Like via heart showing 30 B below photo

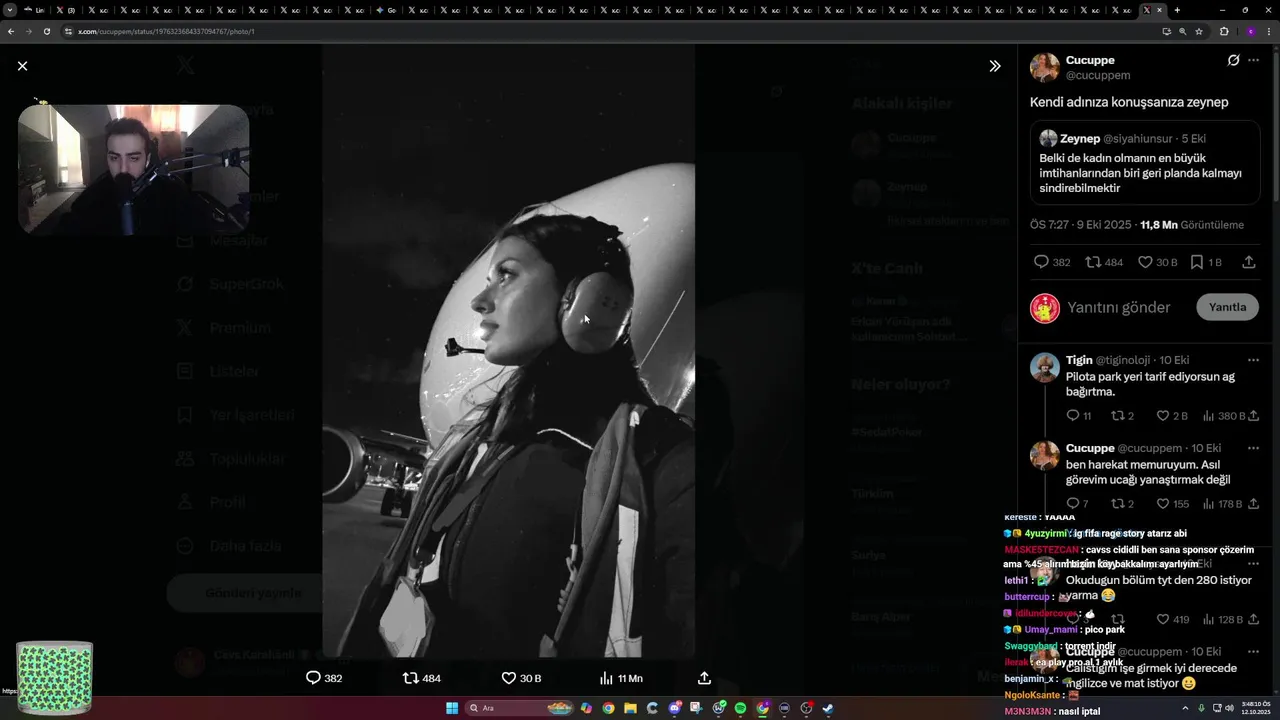click(521, 678)
